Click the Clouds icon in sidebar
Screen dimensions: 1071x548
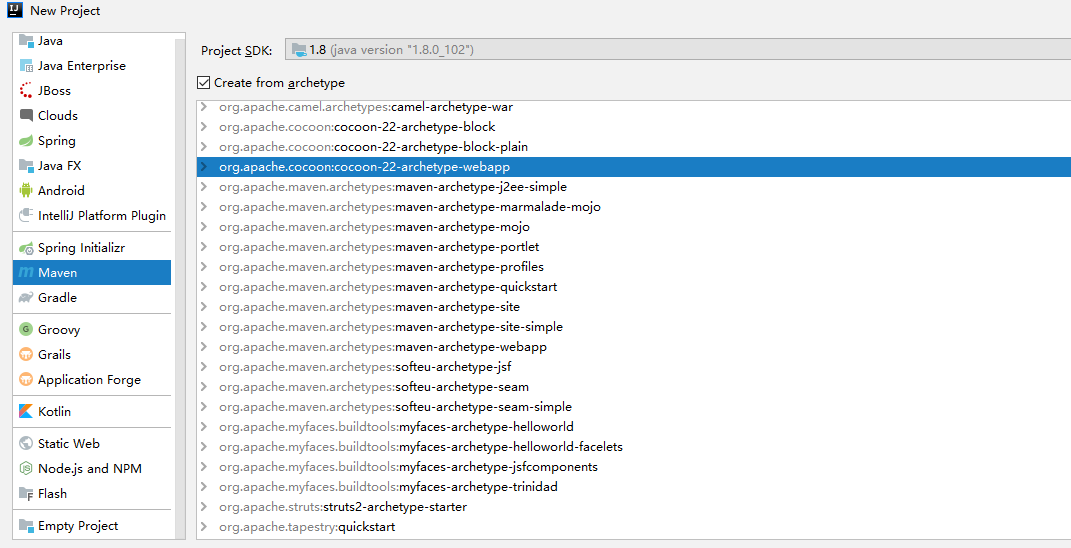point(26,115)
